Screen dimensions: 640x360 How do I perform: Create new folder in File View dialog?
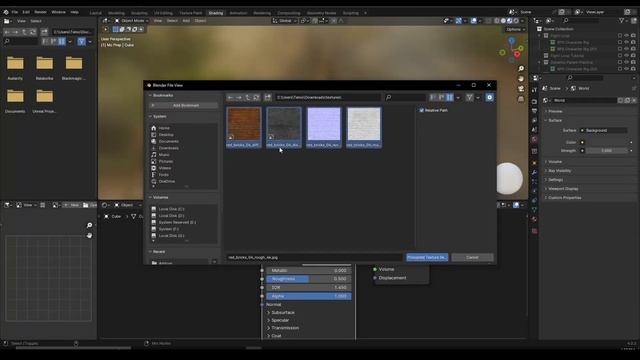[268, 98]
